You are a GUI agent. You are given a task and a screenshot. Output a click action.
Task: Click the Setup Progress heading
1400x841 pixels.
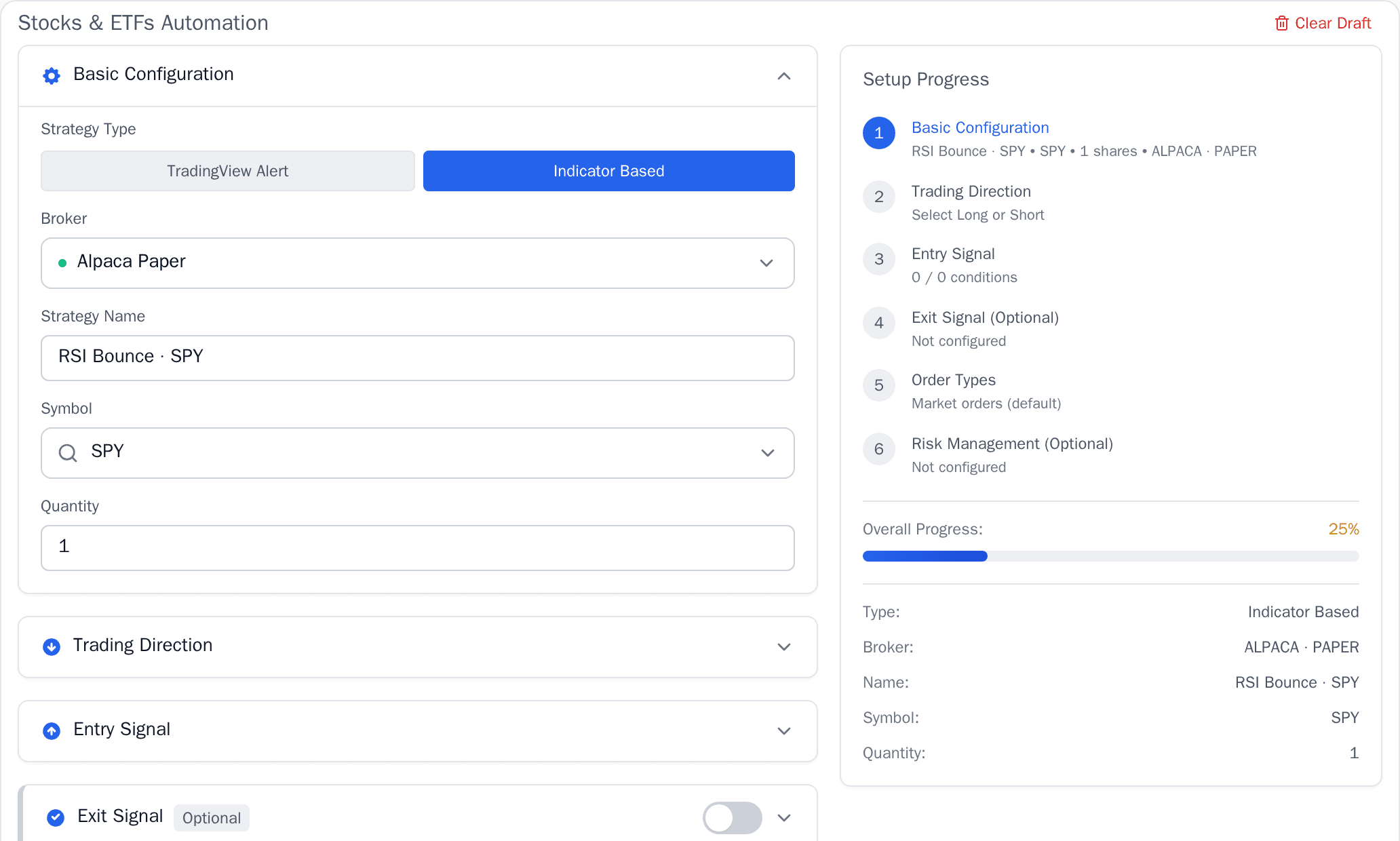coord(926,79)
